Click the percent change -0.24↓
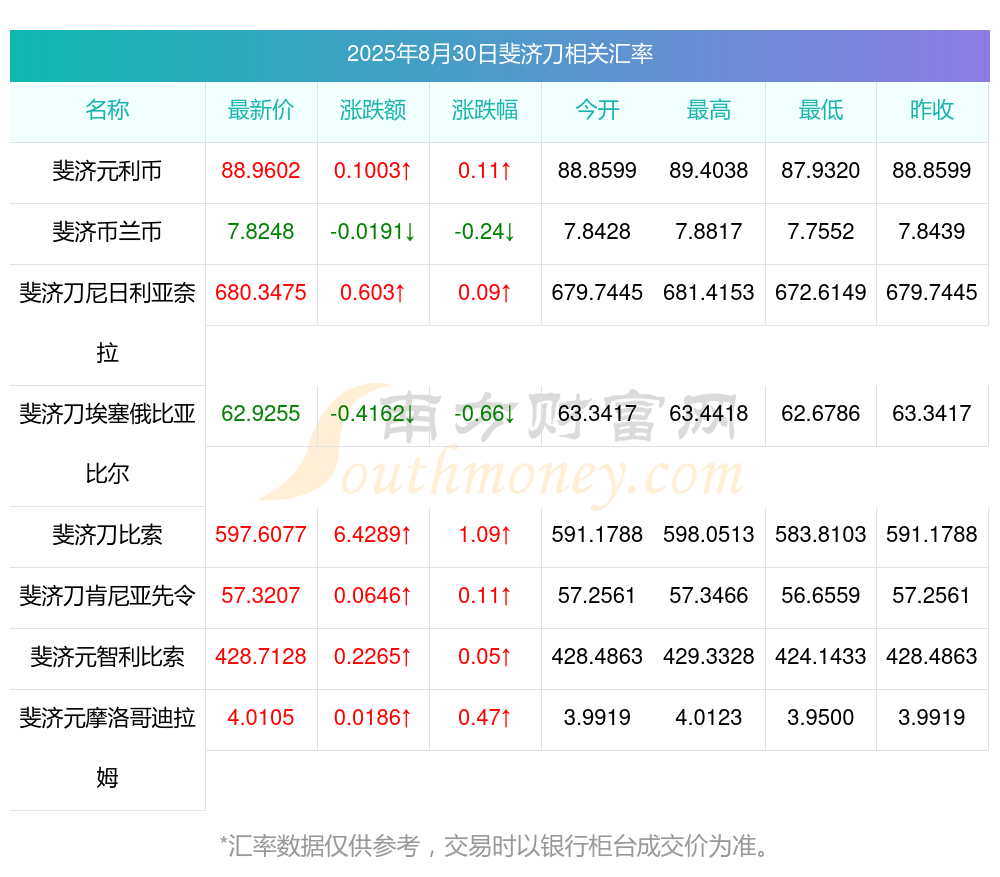 (485, 231)
